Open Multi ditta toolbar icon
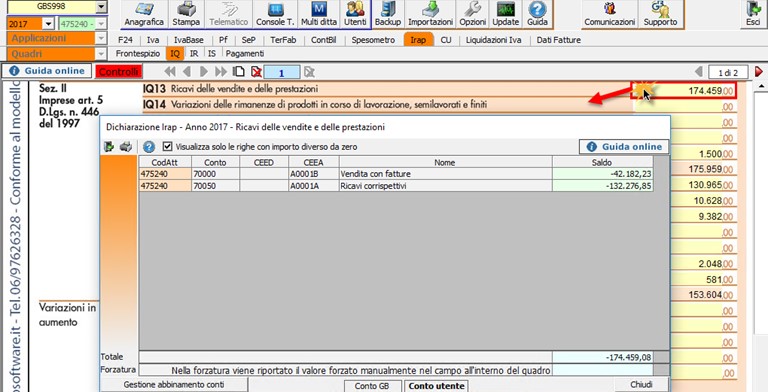768x392 pixels. 319,14
